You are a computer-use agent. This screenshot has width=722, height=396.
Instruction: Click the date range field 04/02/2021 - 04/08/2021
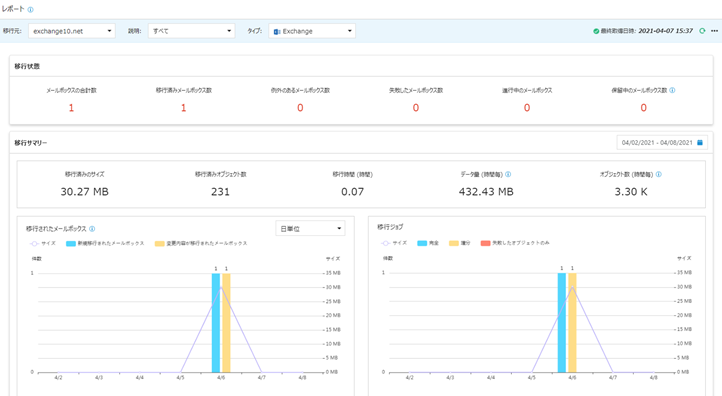click(x=662, y=143)
